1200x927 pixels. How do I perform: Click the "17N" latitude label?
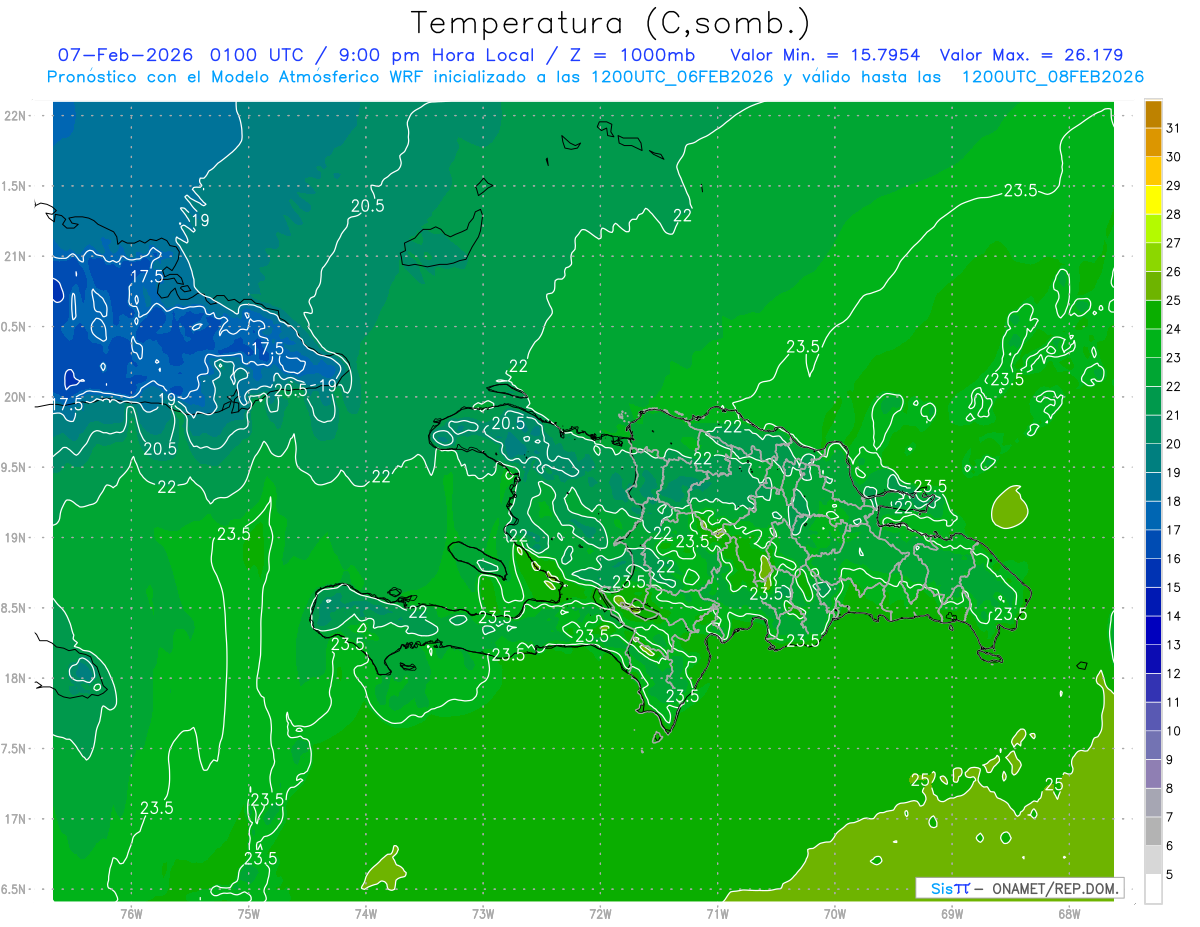pos(17,819)
